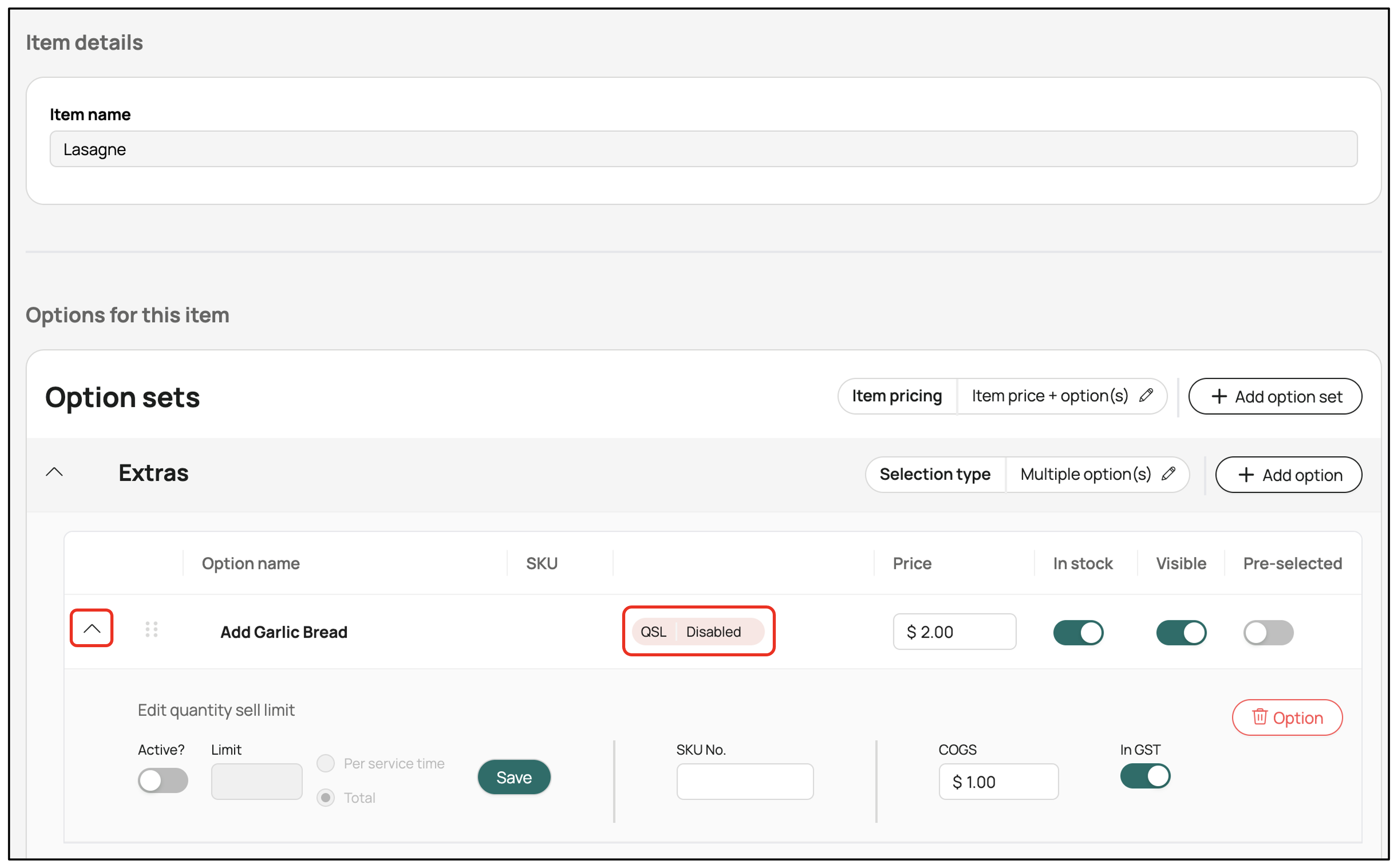The height and width of the screenshot is (868, 1400).
Task: Select the Total radio button
Action: click(326, 797)
